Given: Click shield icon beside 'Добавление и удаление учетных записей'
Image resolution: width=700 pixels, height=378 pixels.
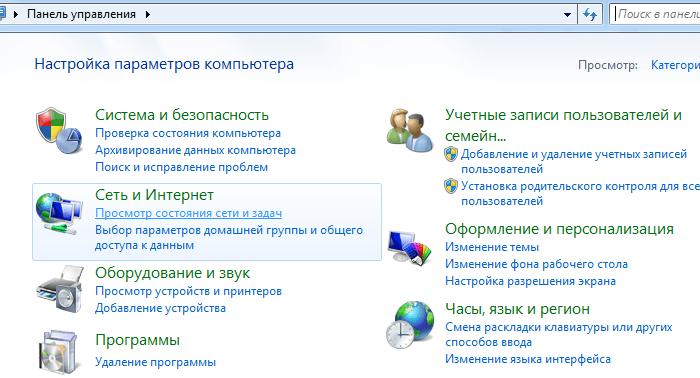Looking at the screenshot, I should click(x=451, y=154).
